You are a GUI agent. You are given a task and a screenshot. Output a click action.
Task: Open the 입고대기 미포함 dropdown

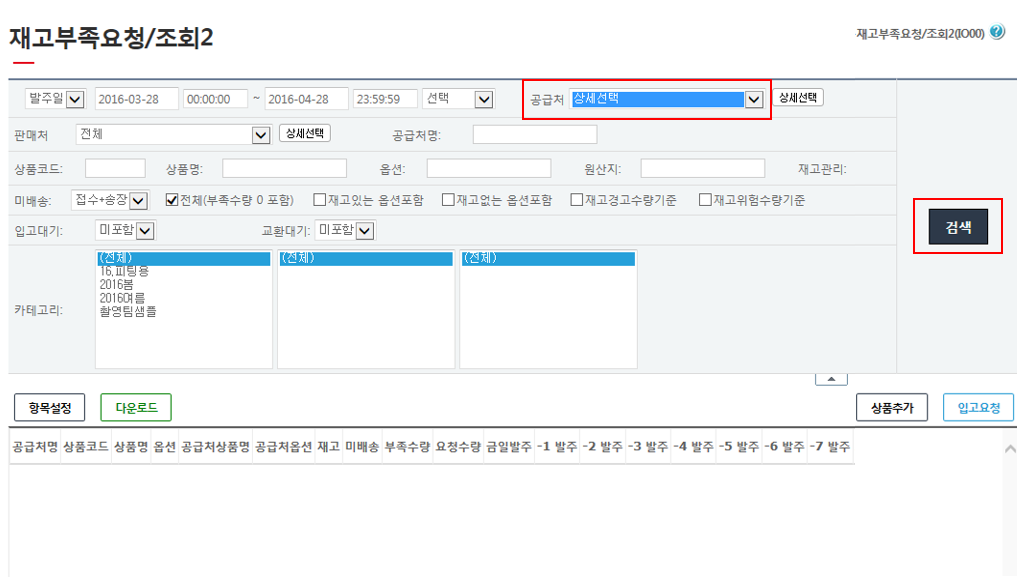(145, 231)
